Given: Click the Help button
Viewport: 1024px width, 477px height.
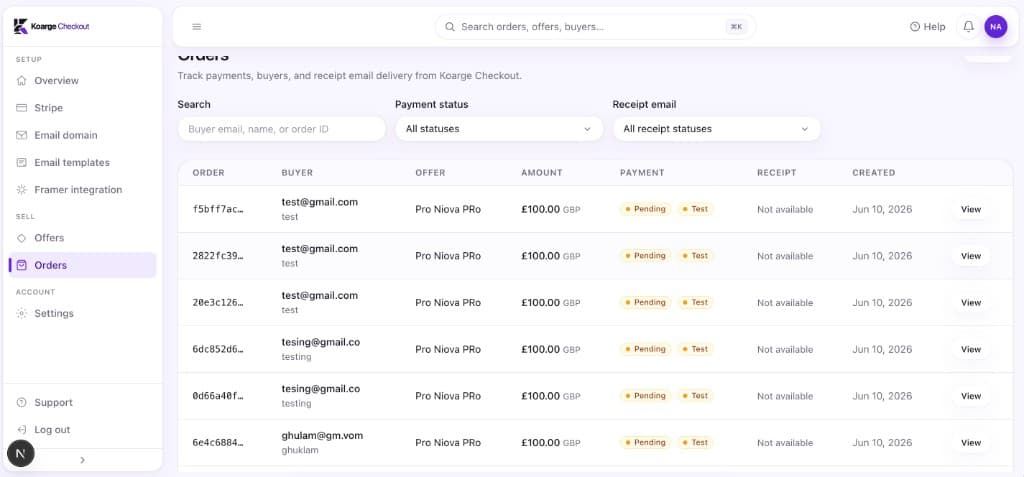Looking at the screenshot, I should 927,27.
